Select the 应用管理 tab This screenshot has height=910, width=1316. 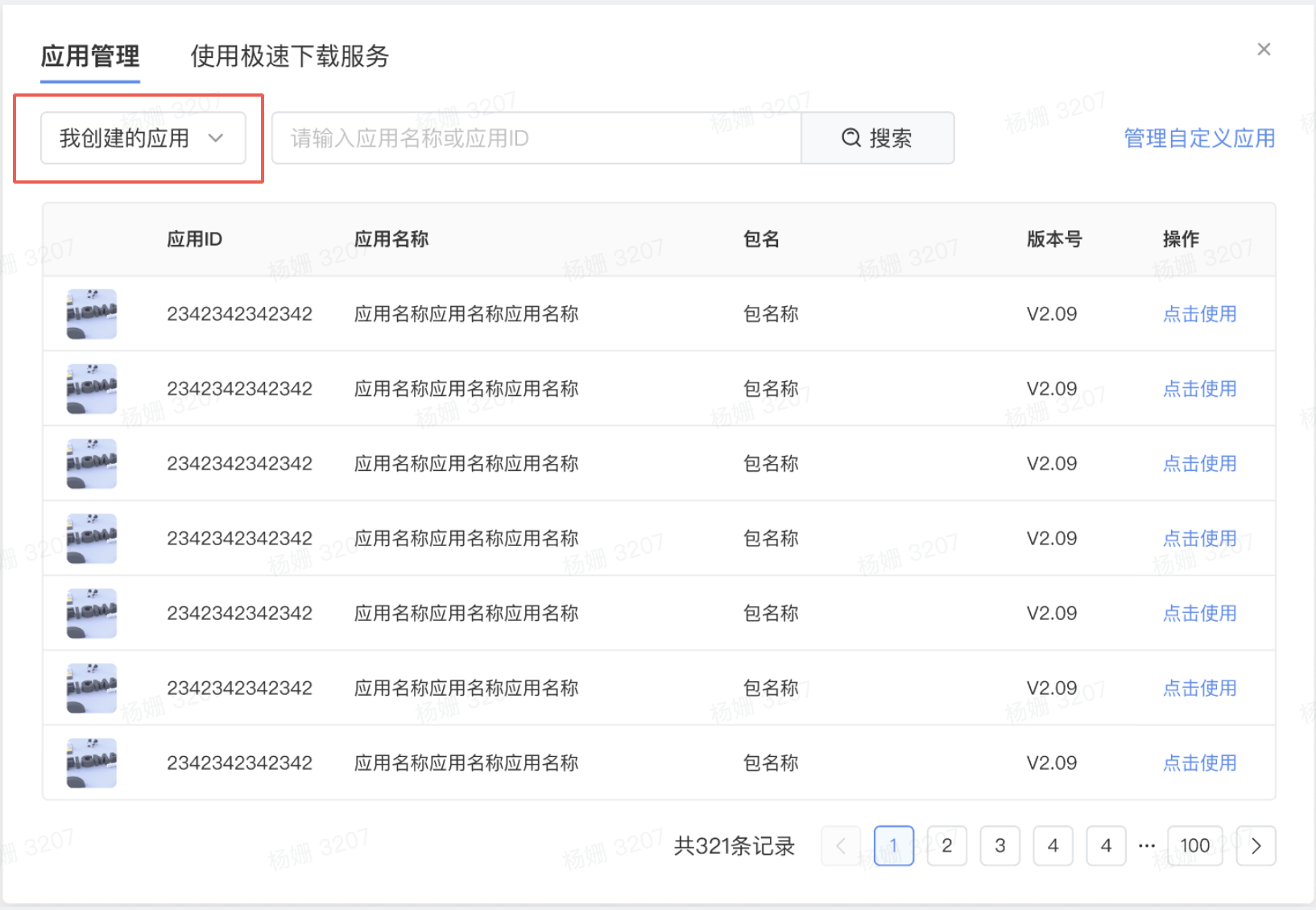[89, 56]
